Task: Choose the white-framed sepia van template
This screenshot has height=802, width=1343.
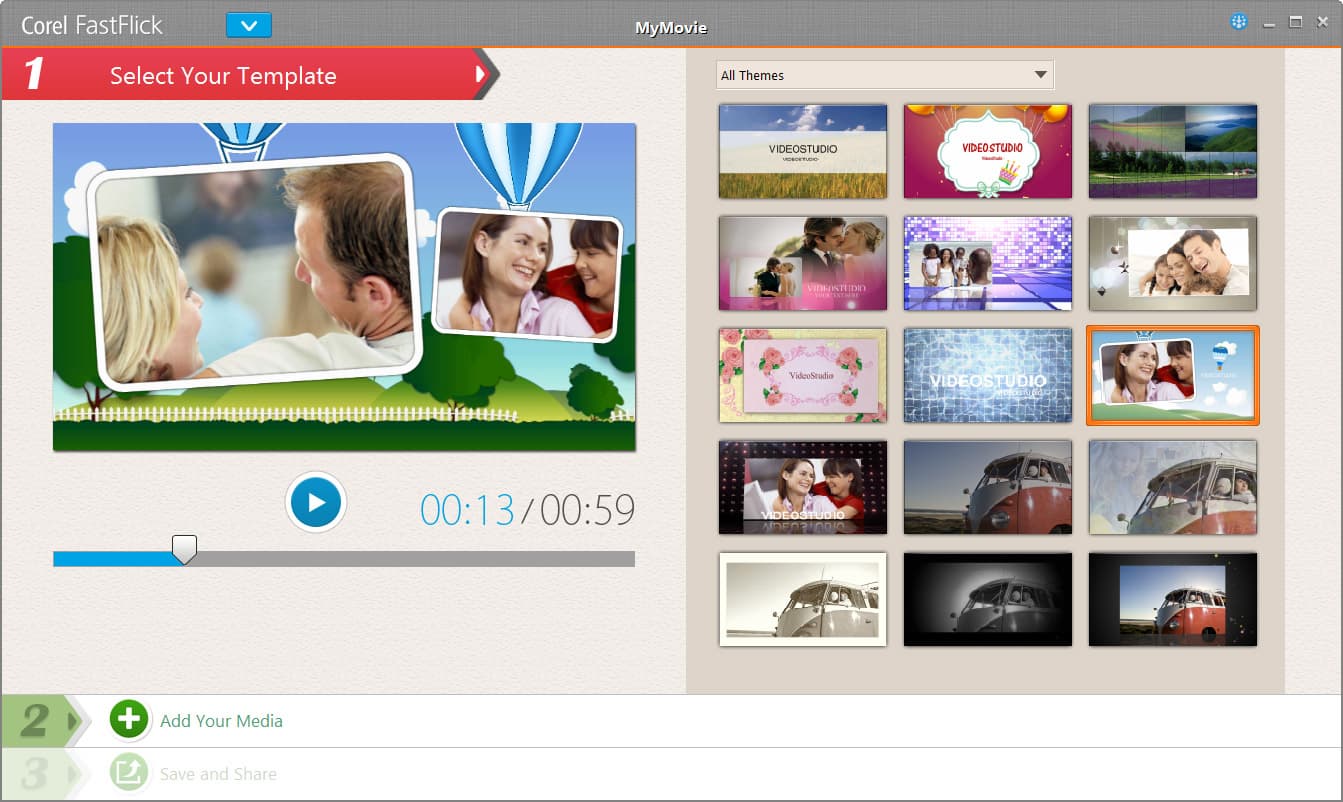Action: click(x=803, y=599)
